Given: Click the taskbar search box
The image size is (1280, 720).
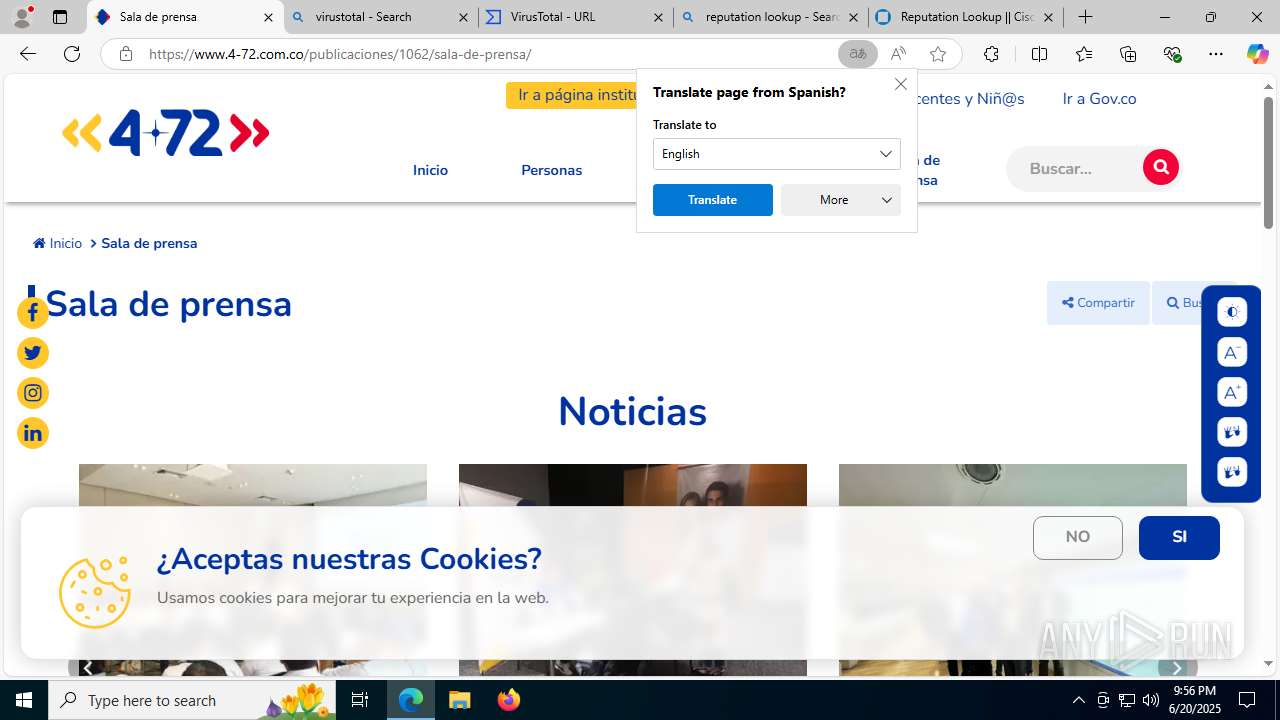Looking at the screenshot, I should pos(192,700).
